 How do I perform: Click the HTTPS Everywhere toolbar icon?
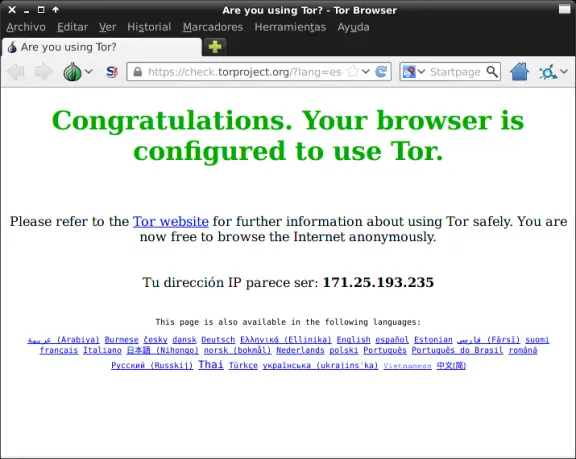click(x=548, y=72)
